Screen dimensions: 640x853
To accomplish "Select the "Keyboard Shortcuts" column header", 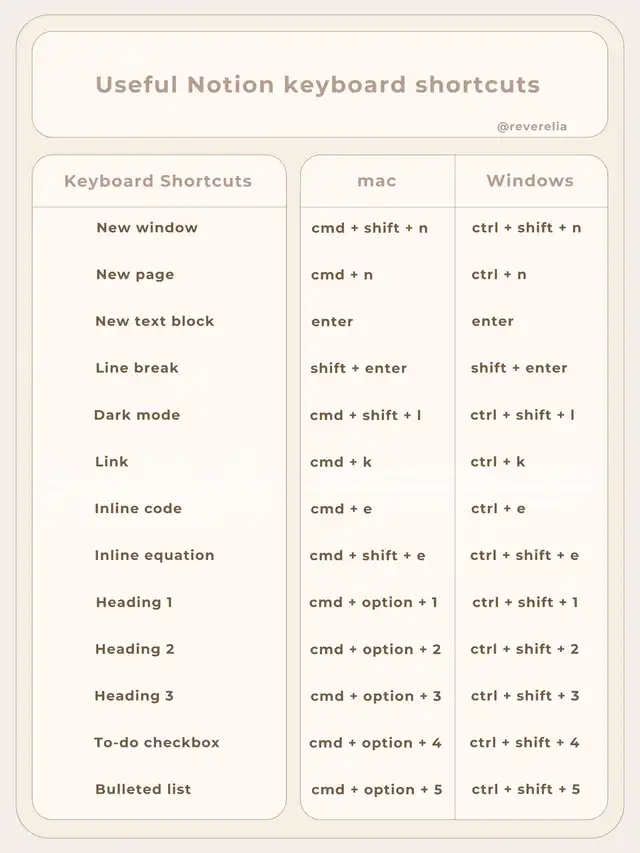I will pyautogui.click(x=158, y=181).
